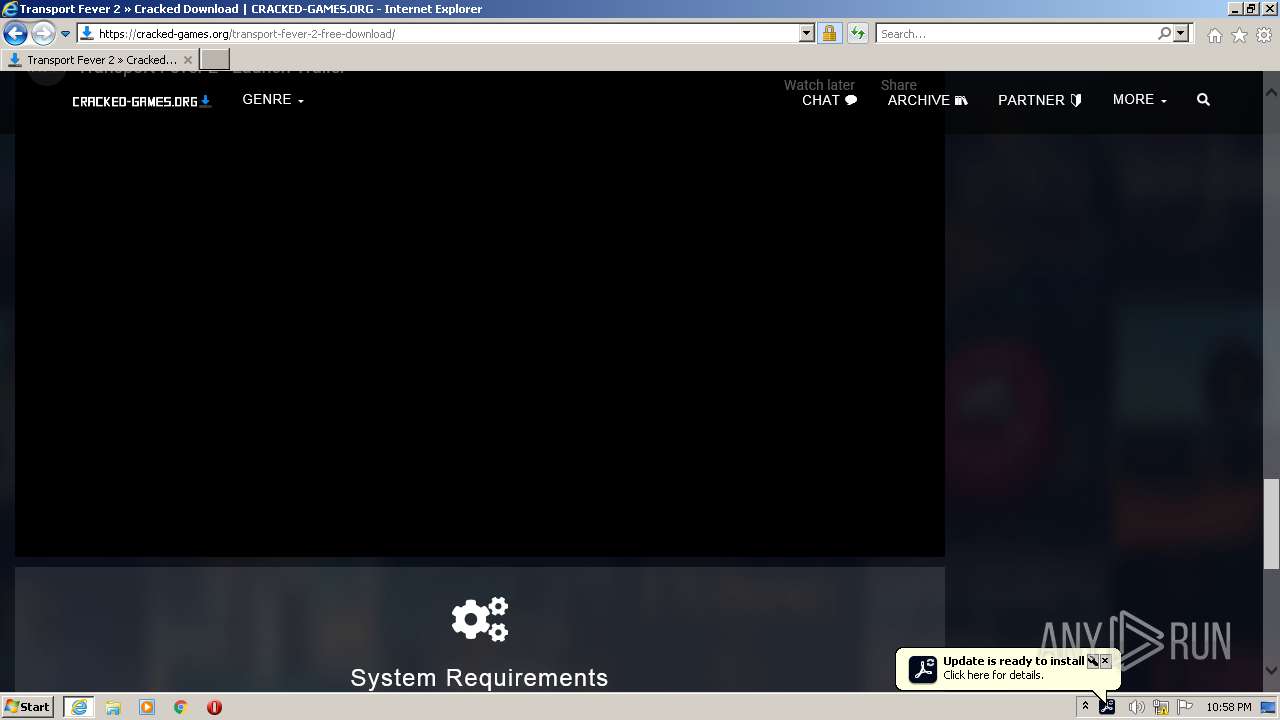
Task: Click the browser Back arrow button
Action: 15,34
